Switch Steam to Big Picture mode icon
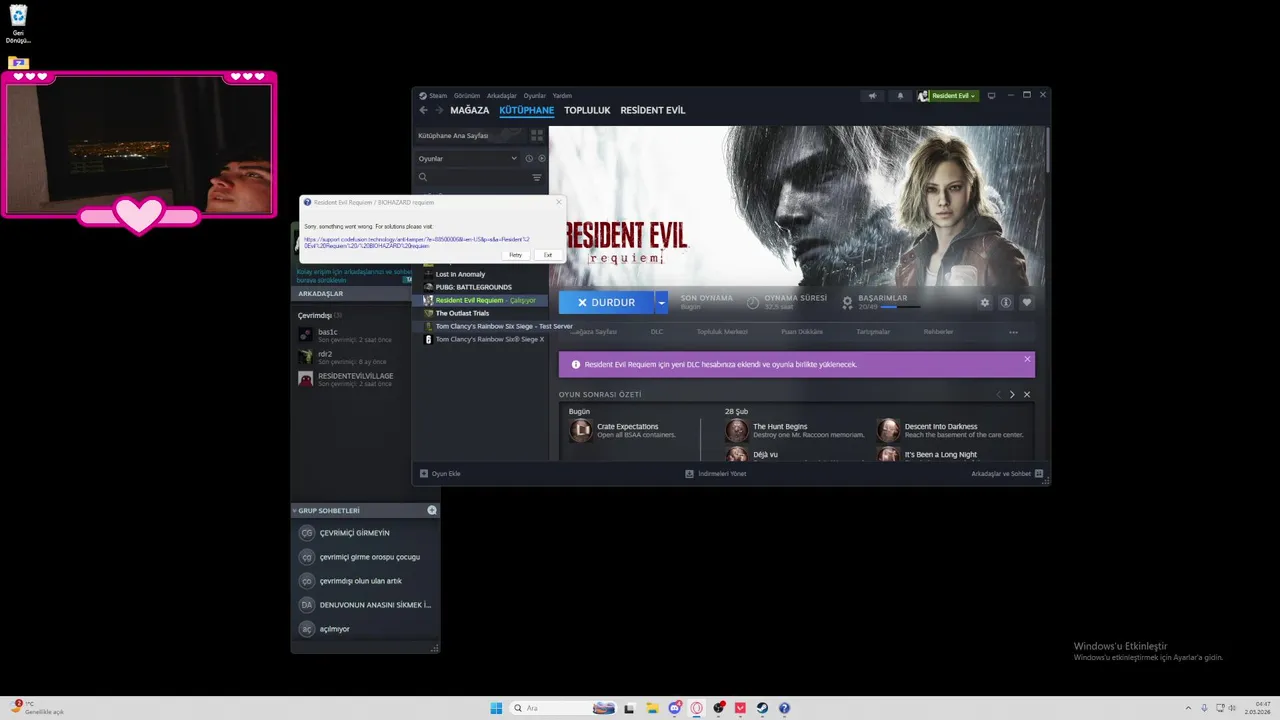Image resolution: width=1280 pixels, height=720 pixels. (991, 96)
